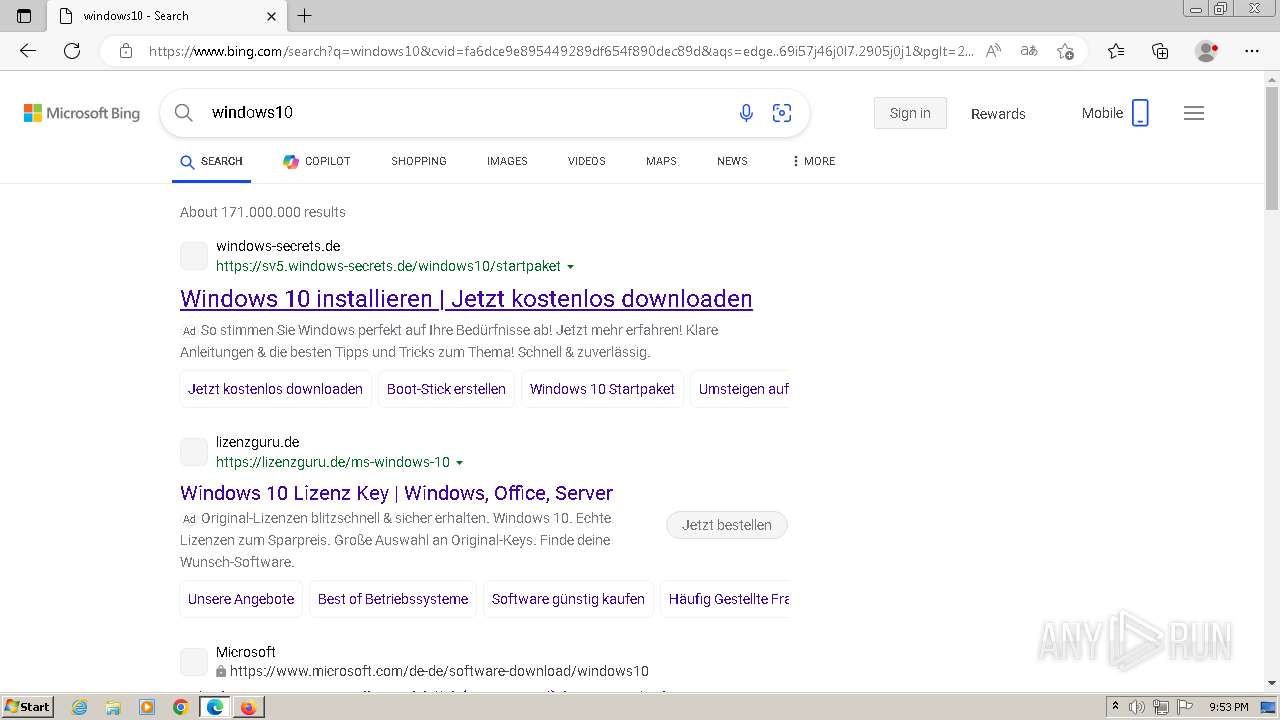The image size is (1280, 720).
Task: Refresh the current page
Action: pyautogui.click(x=72, y=51)
